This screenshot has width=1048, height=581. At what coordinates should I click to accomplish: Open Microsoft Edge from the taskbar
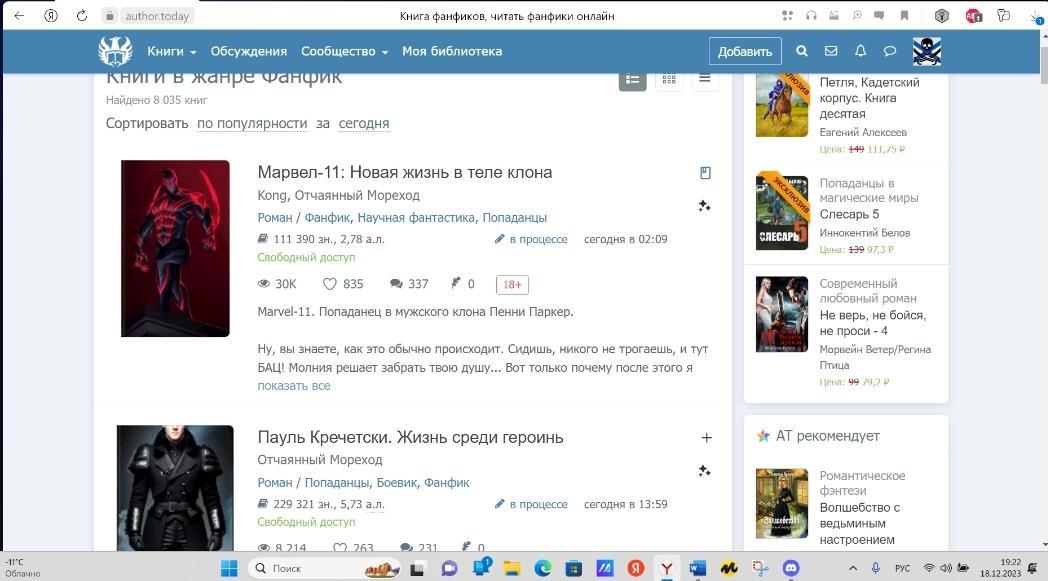coord(543,568)
